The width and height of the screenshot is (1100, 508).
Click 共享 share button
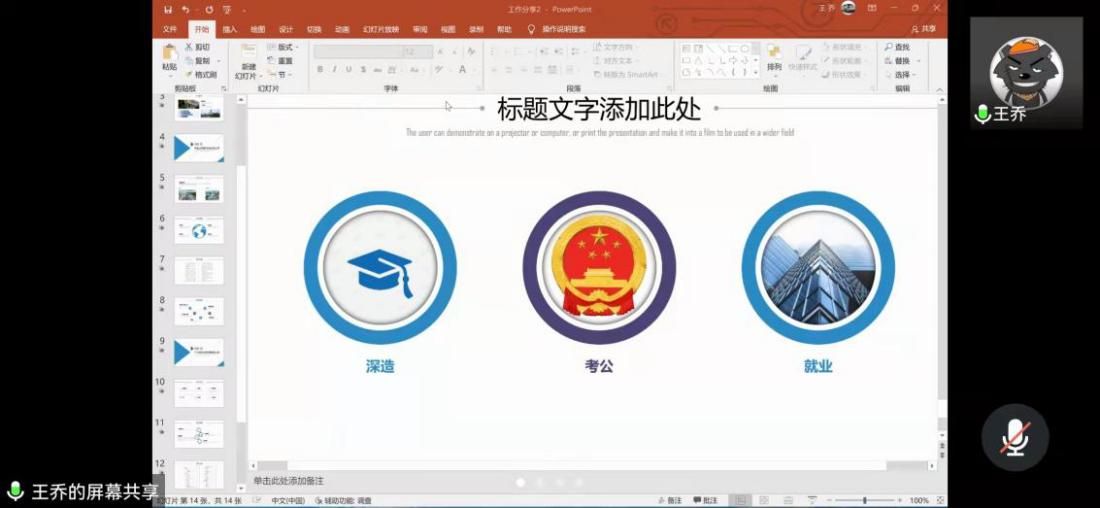[923, 29]
